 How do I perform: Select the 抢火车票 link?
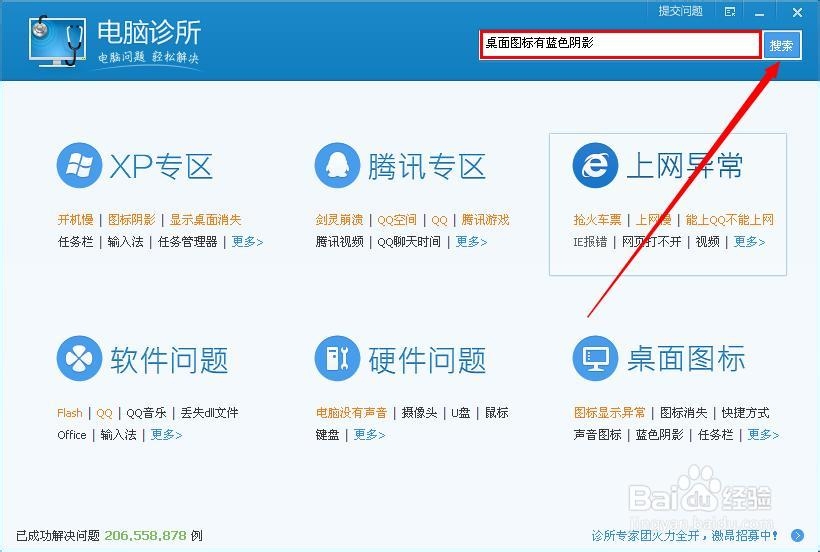[597, 220]
